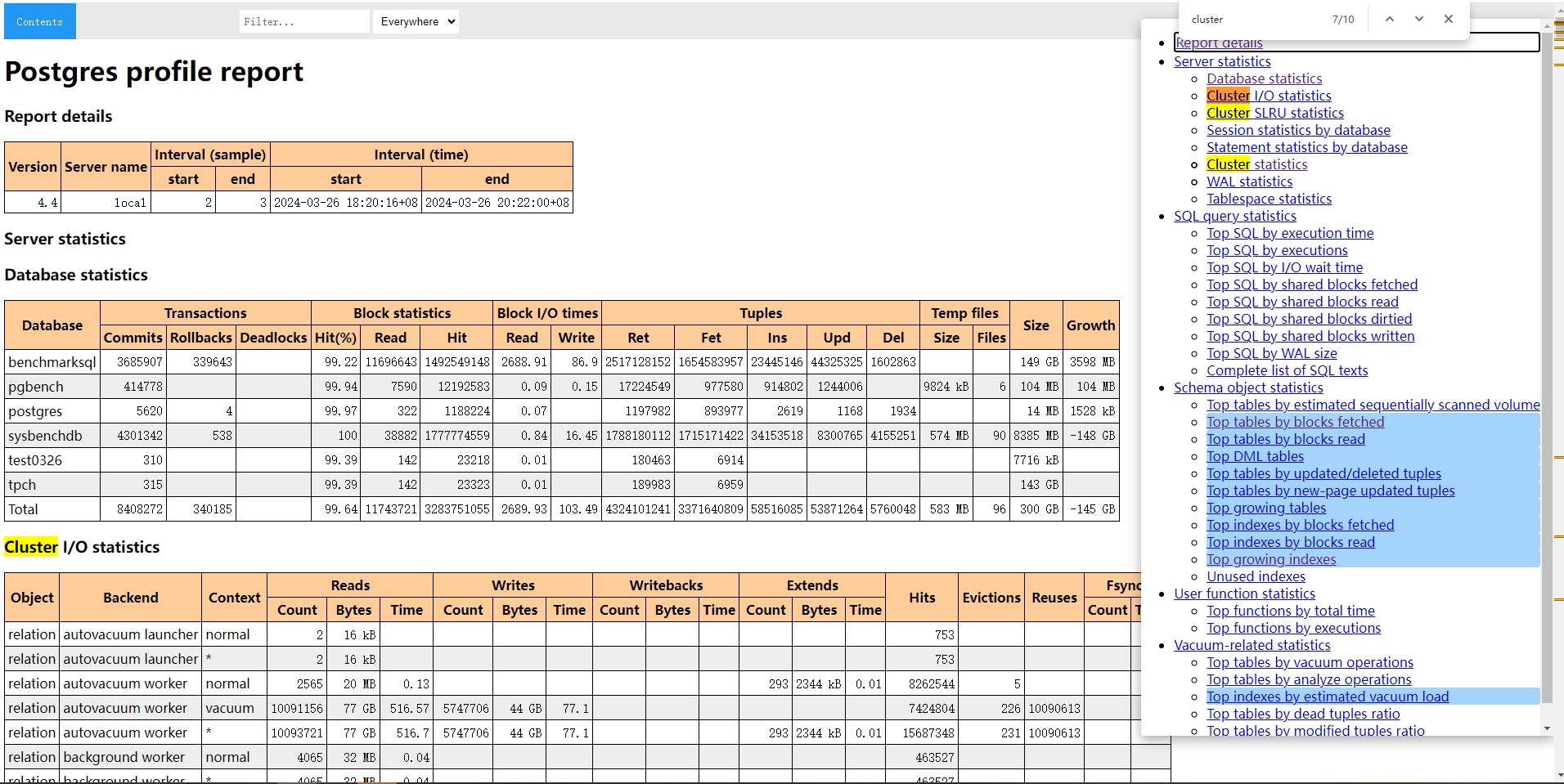Select the tpch database cell
The height and width of the screenshot is (784, 1564).
point(52,485)
